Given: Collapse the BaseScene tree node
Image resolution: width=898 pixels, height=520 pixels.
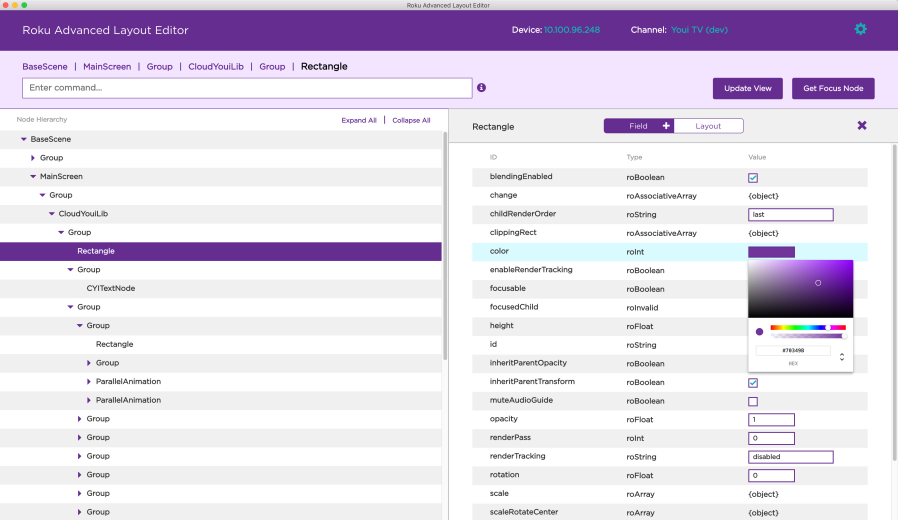Looking at the screenshot, I should pos(23,139).
